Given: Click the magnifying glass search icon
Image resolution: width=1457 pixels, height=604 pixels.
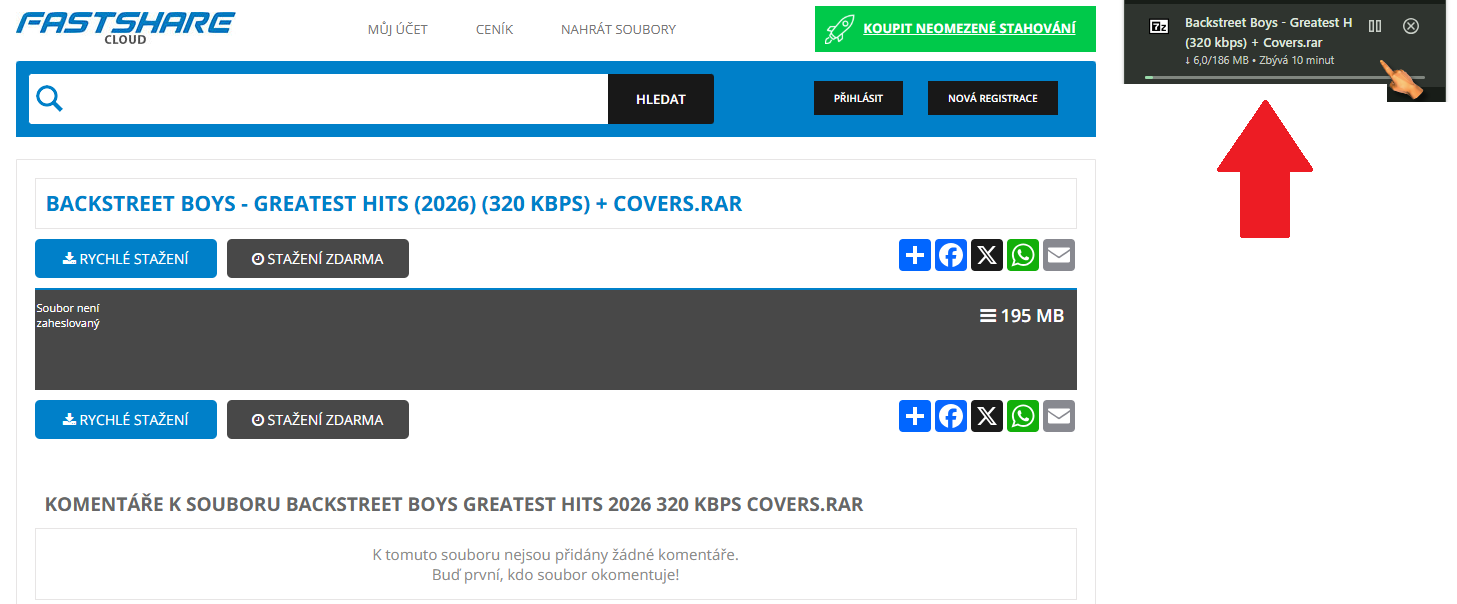Looking at the screenshot, I should coord(50,98).
